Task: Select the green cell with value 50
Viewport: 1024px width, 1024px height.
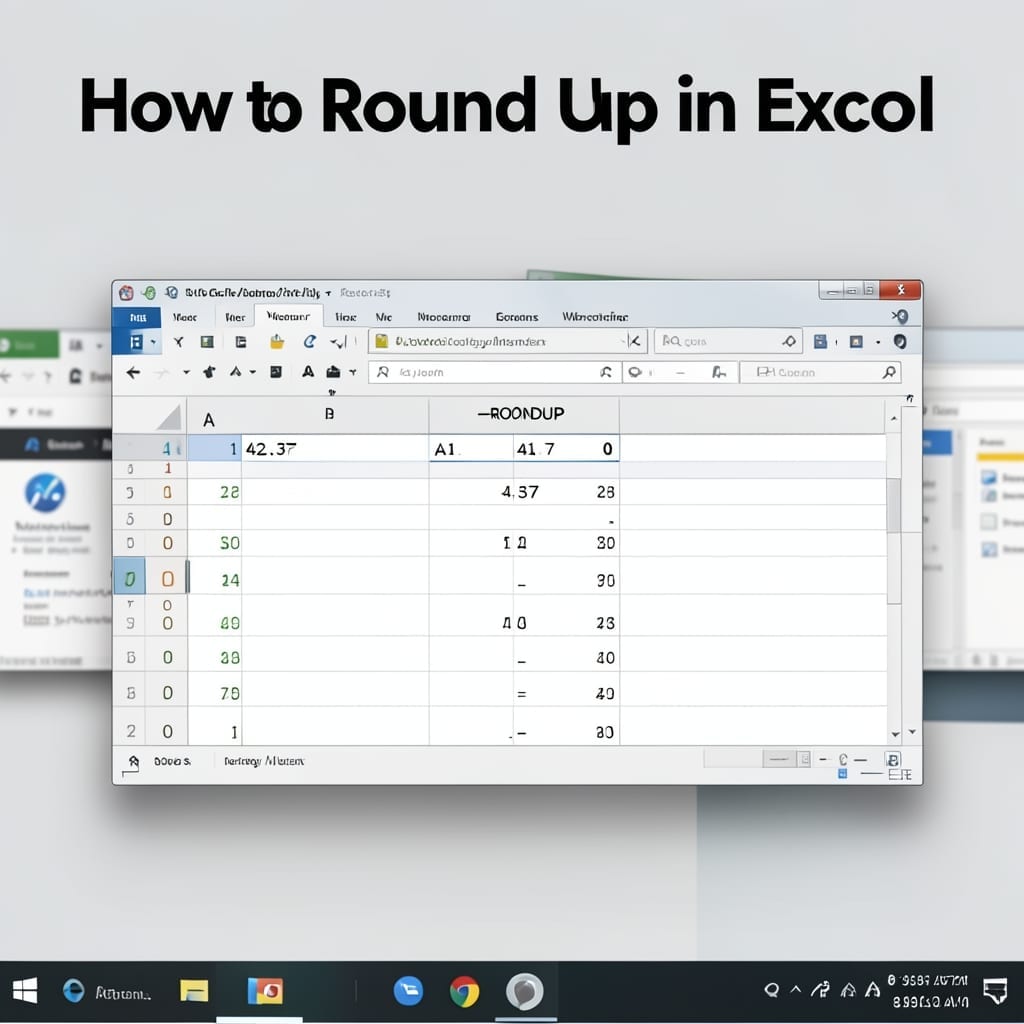Action: pos(215,543)
